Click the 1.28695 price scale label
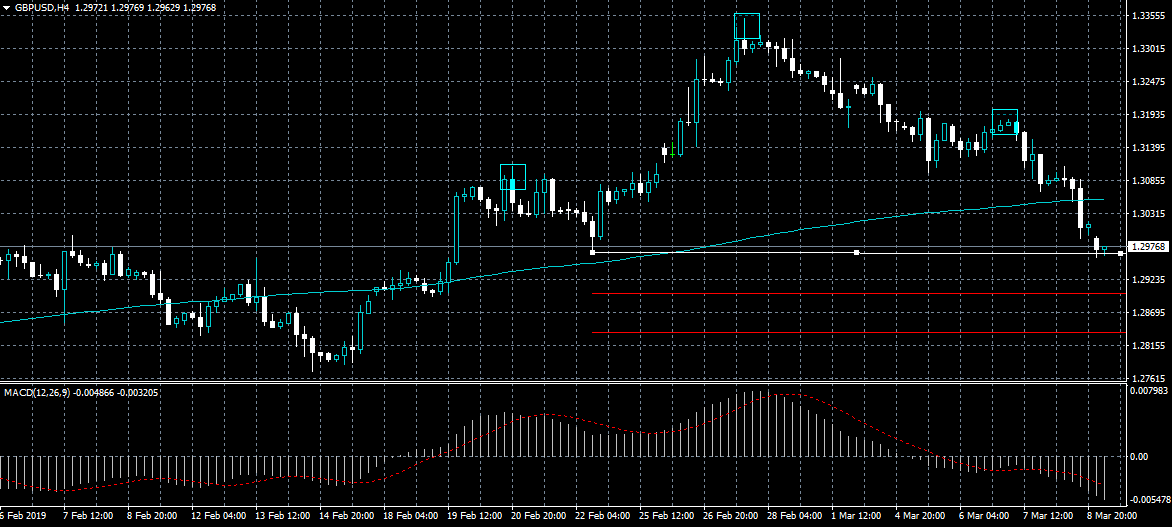The image size is (1172, 527). pos(1148,312)
